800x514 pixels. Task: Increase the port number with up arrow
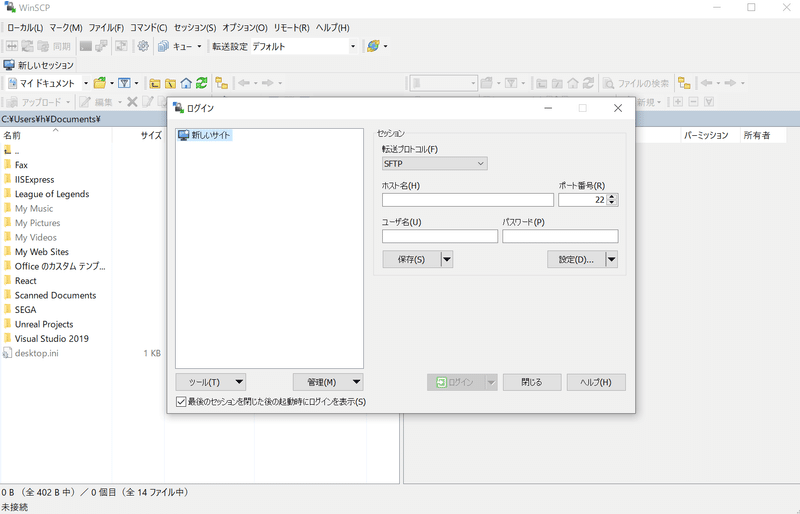tap(612, 197)
